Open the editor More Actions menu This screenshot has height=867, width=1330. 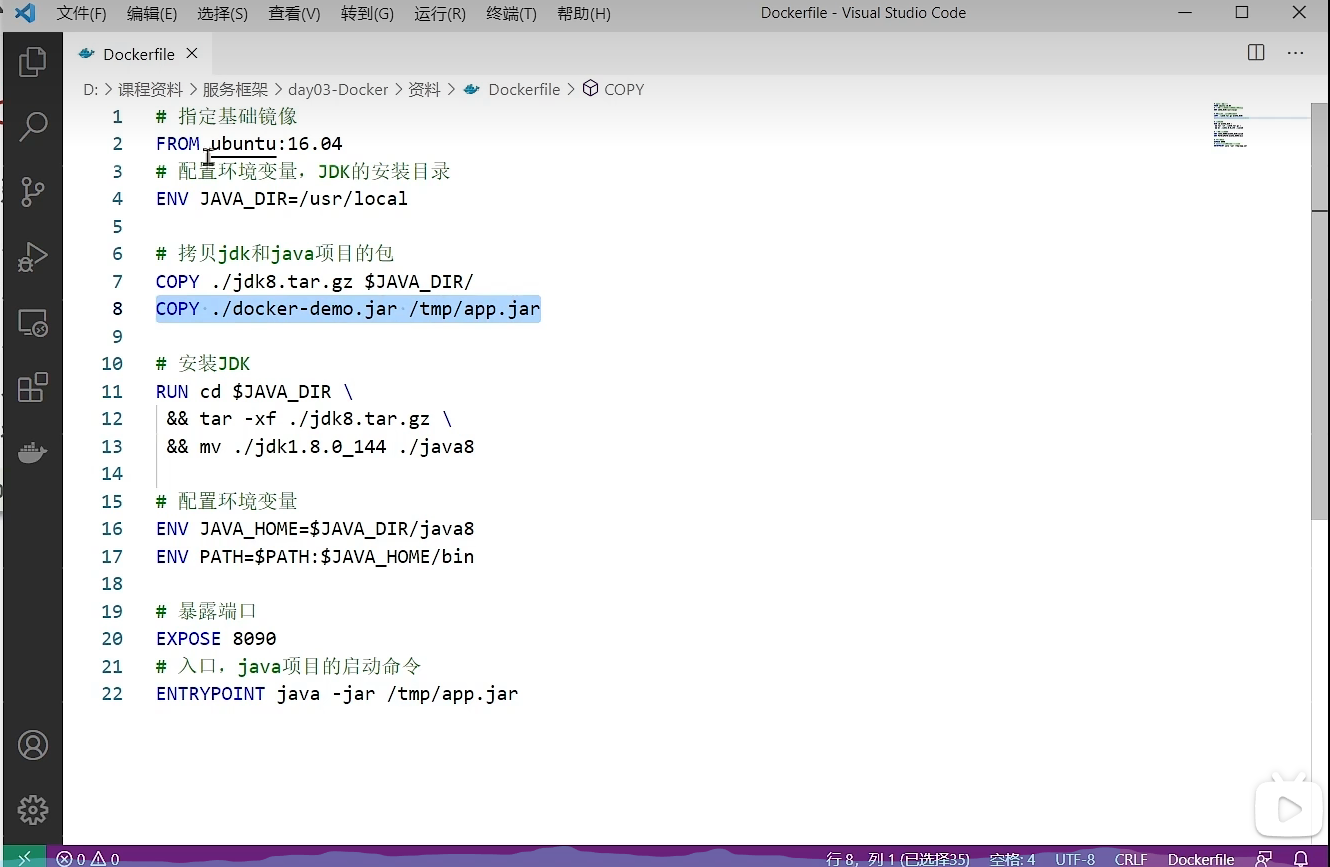click(x=1295, y=53)
